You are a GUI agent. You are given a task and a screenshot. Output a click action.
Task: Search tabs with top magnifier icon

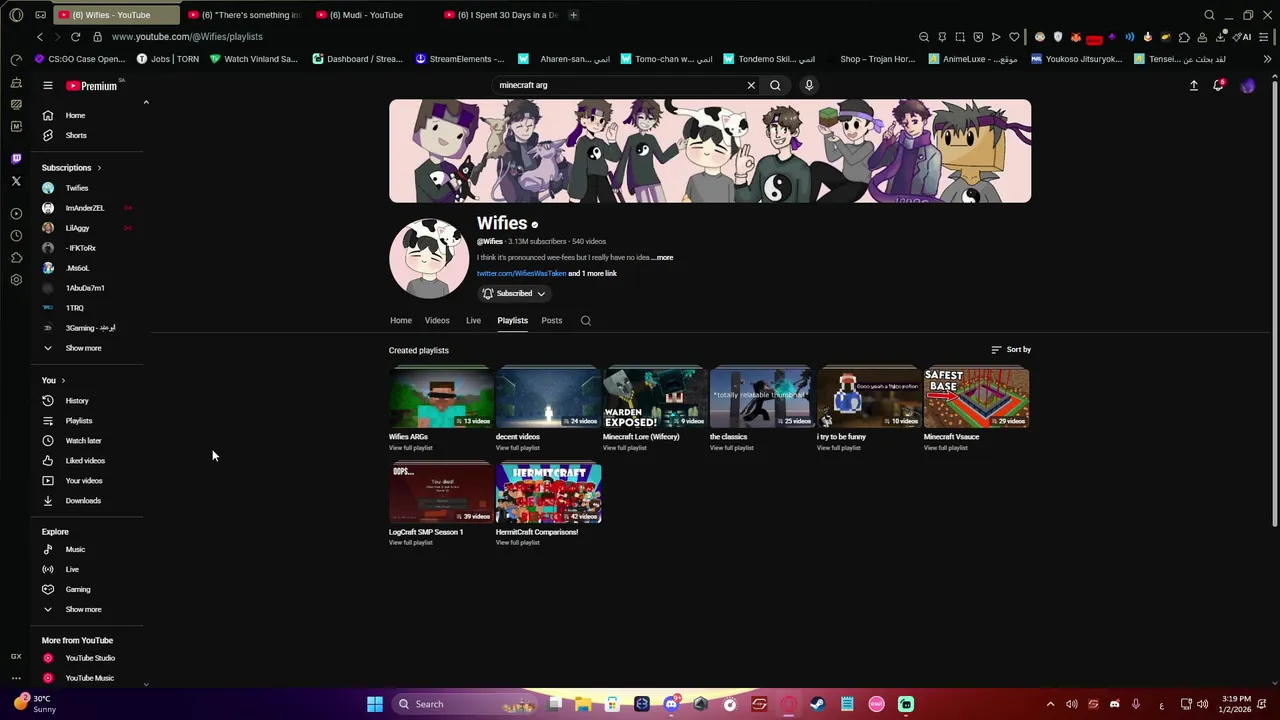pos(1209,15)
